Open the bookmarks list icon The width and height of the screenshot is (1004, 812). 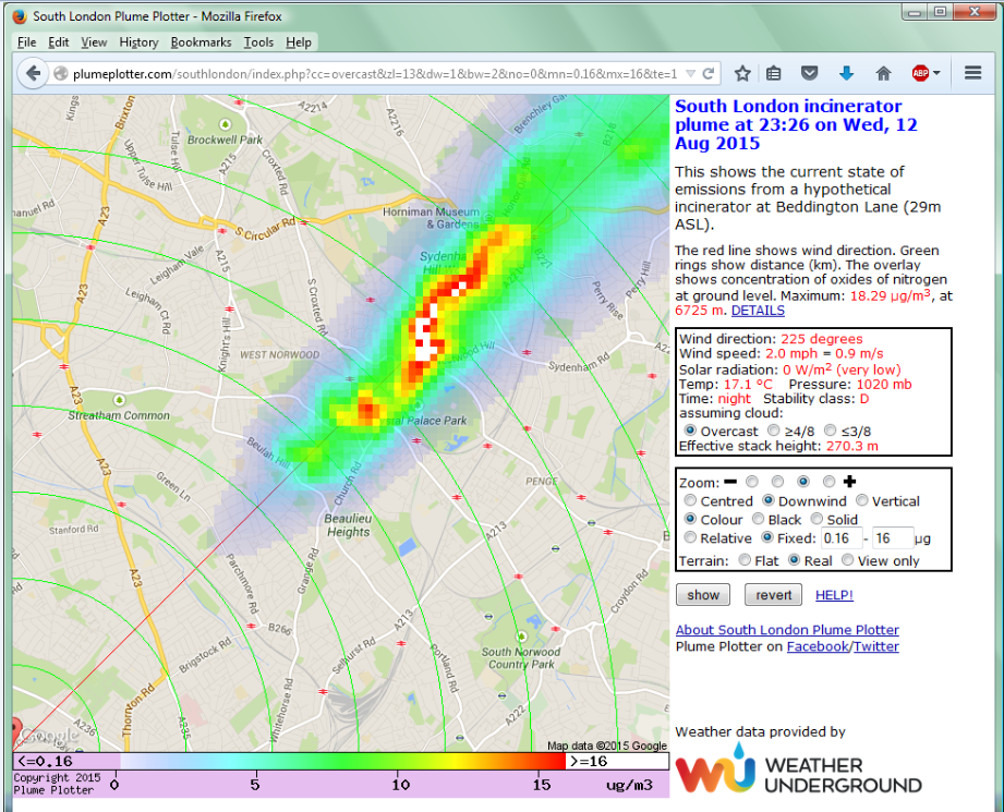[x=773, y=74]
